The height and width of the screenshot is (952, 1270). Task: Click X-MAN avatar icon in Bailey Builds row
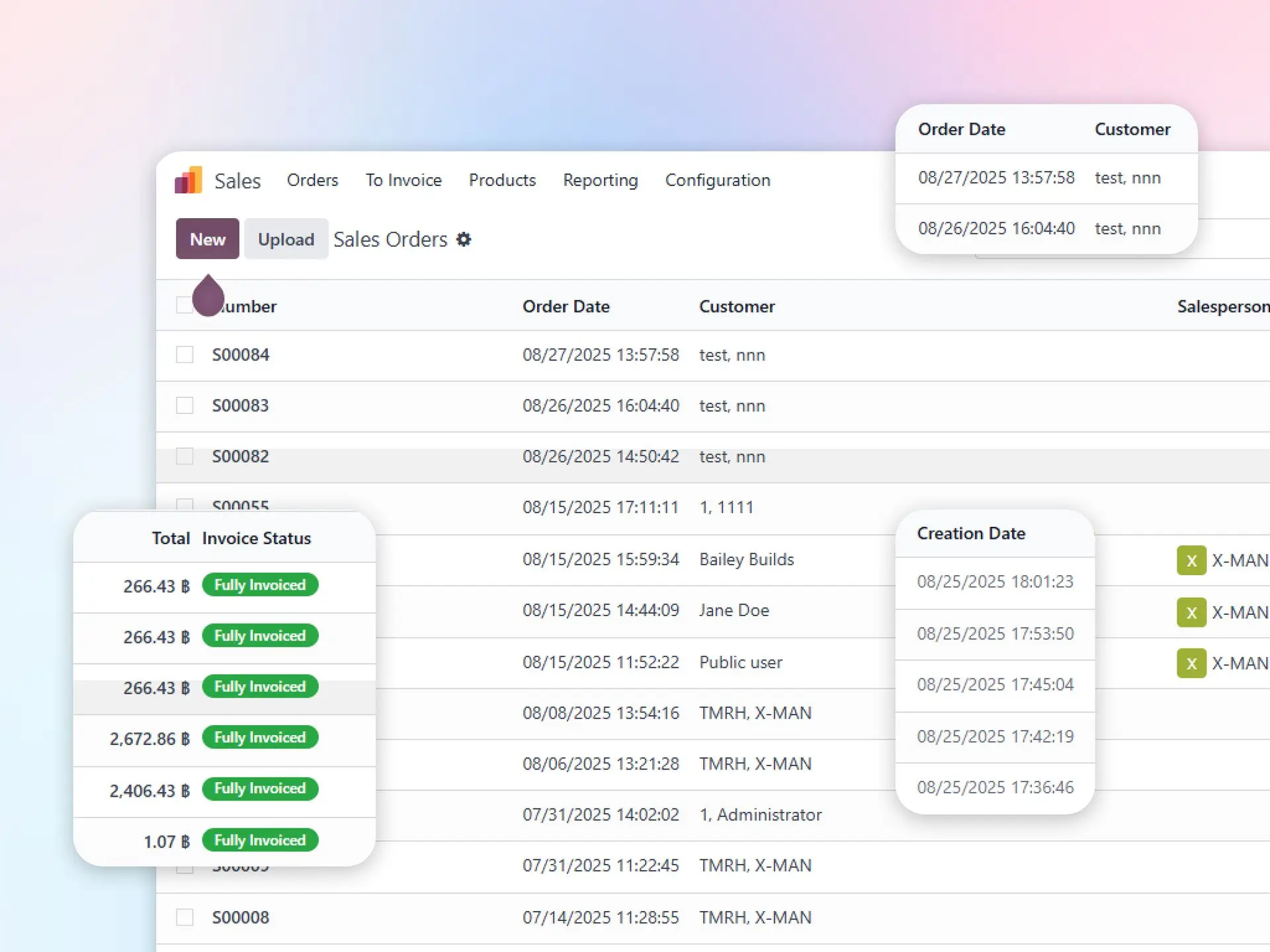tap(1191, 561)
